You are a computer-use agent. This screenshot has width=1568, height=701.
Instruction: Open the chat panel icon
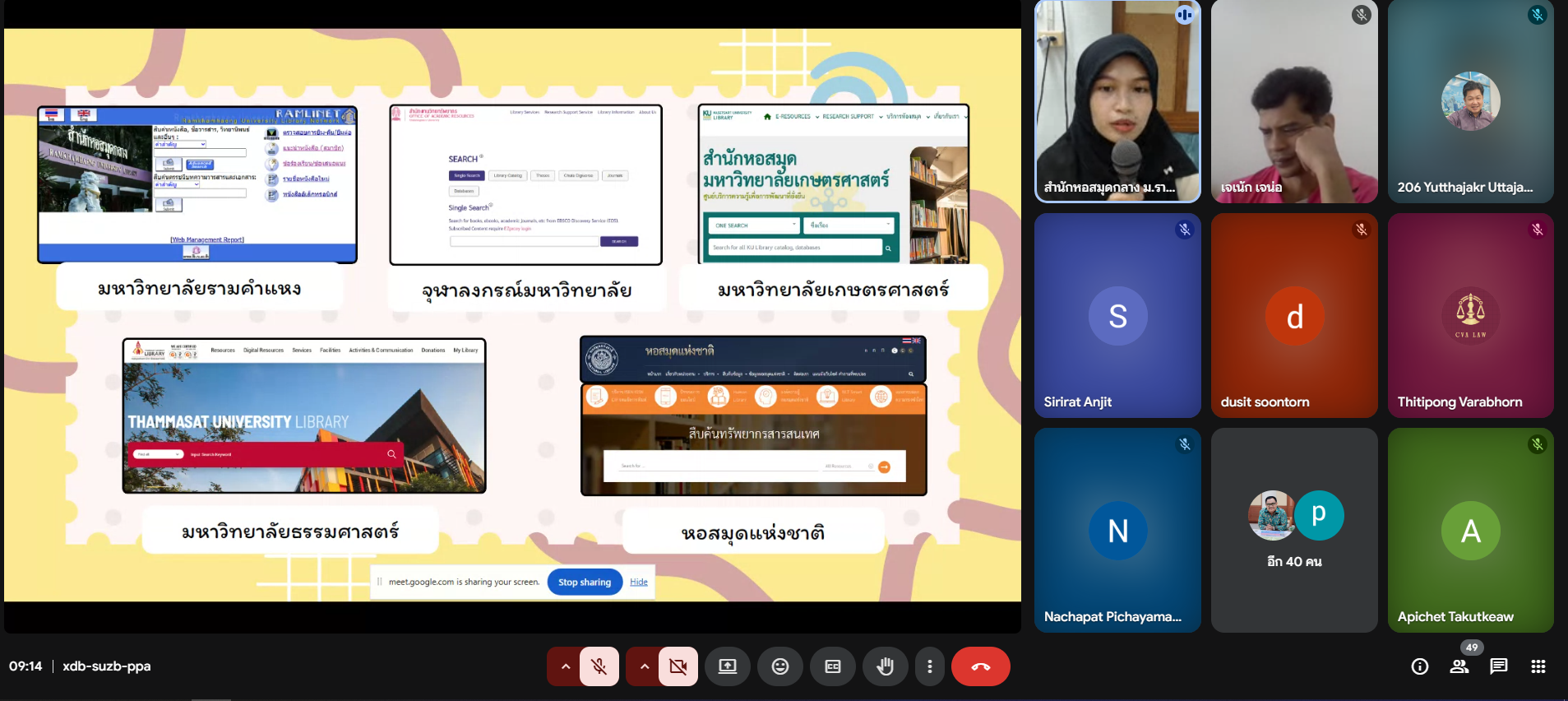1499,666
